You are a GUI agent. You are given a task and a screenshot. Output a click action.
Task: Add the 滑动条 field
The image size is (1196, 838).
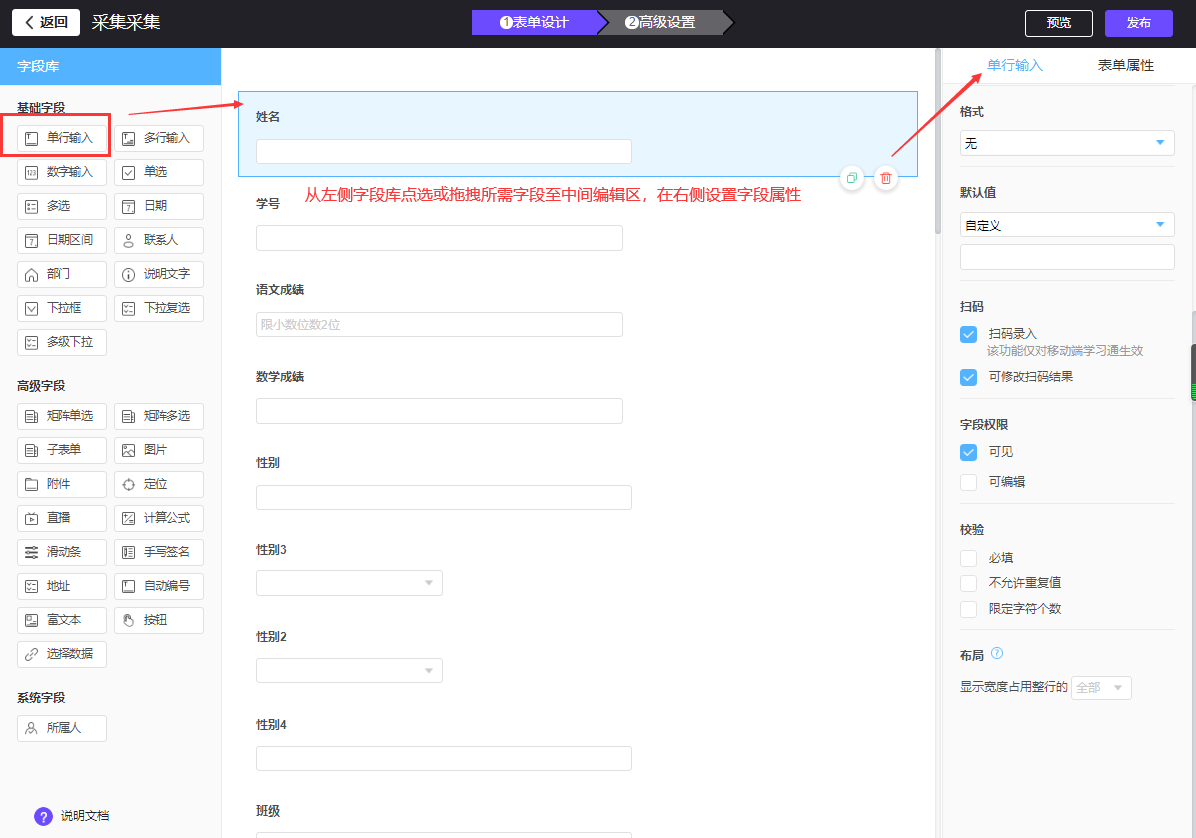(x=62, y=552)
